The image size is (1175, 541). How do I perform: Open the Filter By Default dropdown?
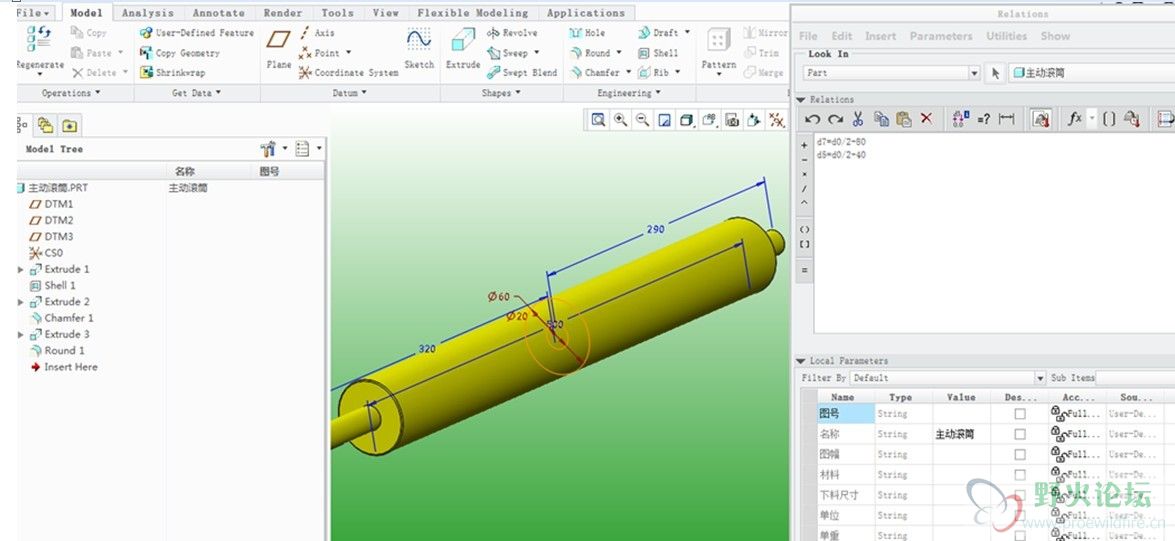tap(1040, 378)
